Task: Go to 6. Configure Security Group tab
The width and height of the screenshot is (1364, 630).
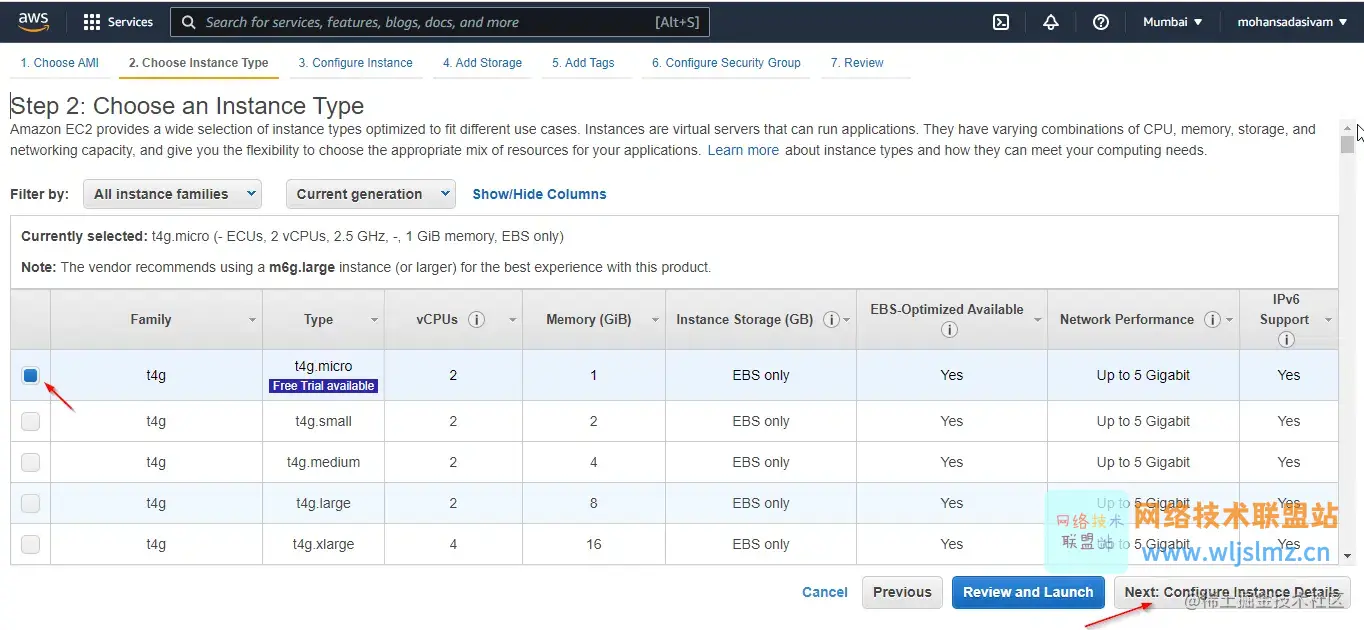Action: coord(726,63)
